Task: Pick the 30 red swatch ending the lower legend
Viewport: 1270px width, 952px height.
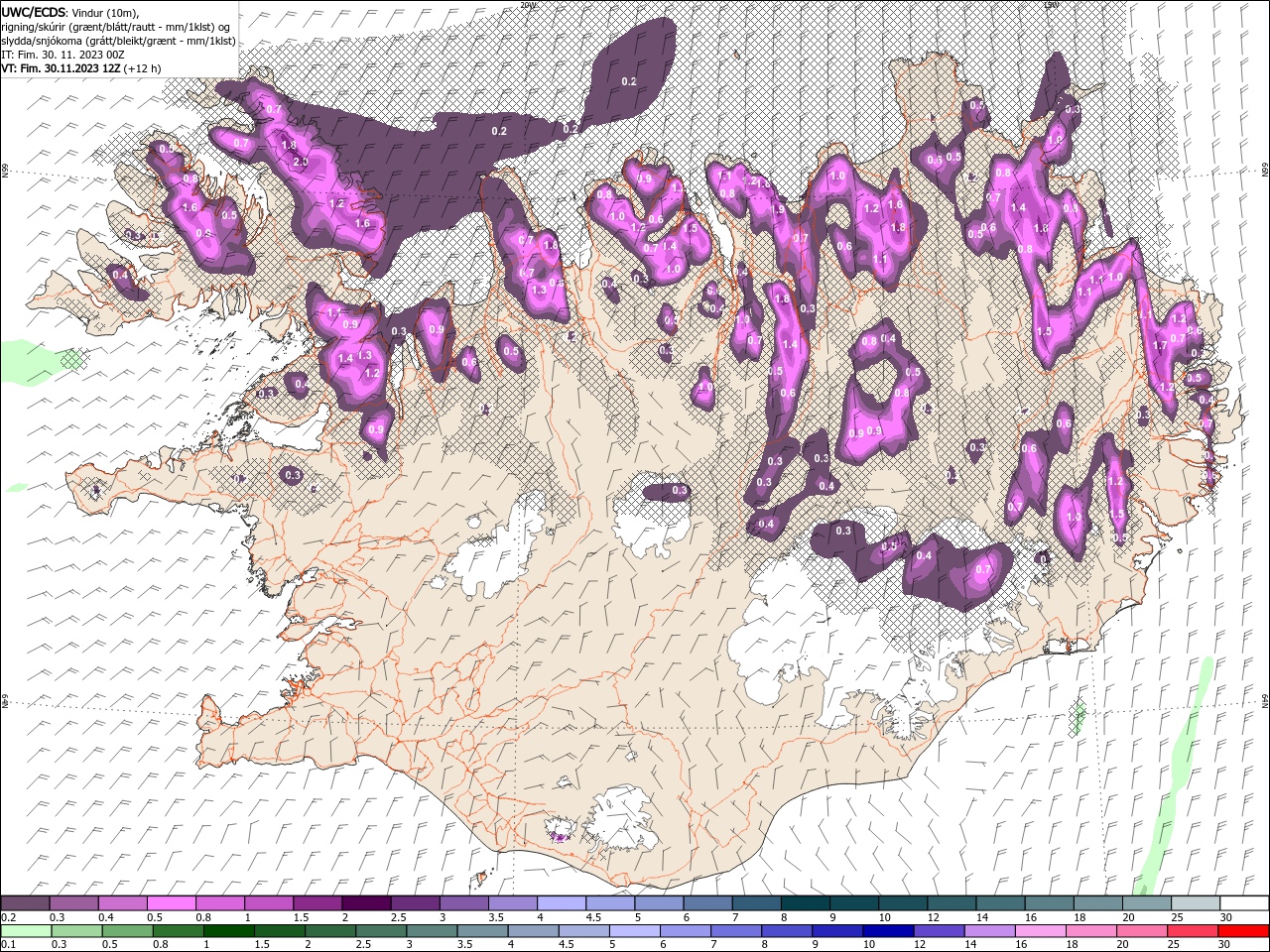Action: pos(1242,931)
